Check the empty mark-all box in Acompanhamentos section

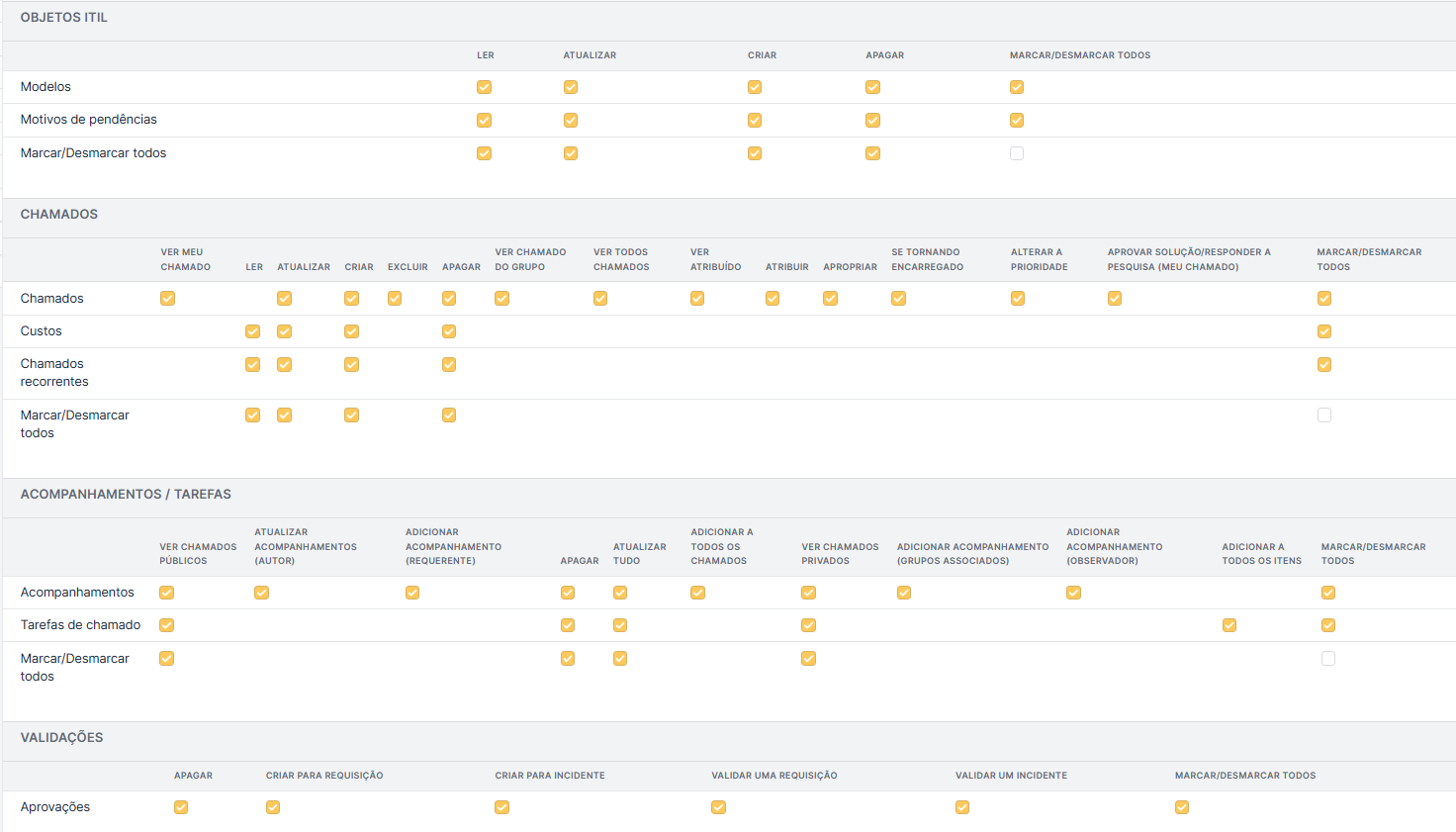coord(1328,659)
